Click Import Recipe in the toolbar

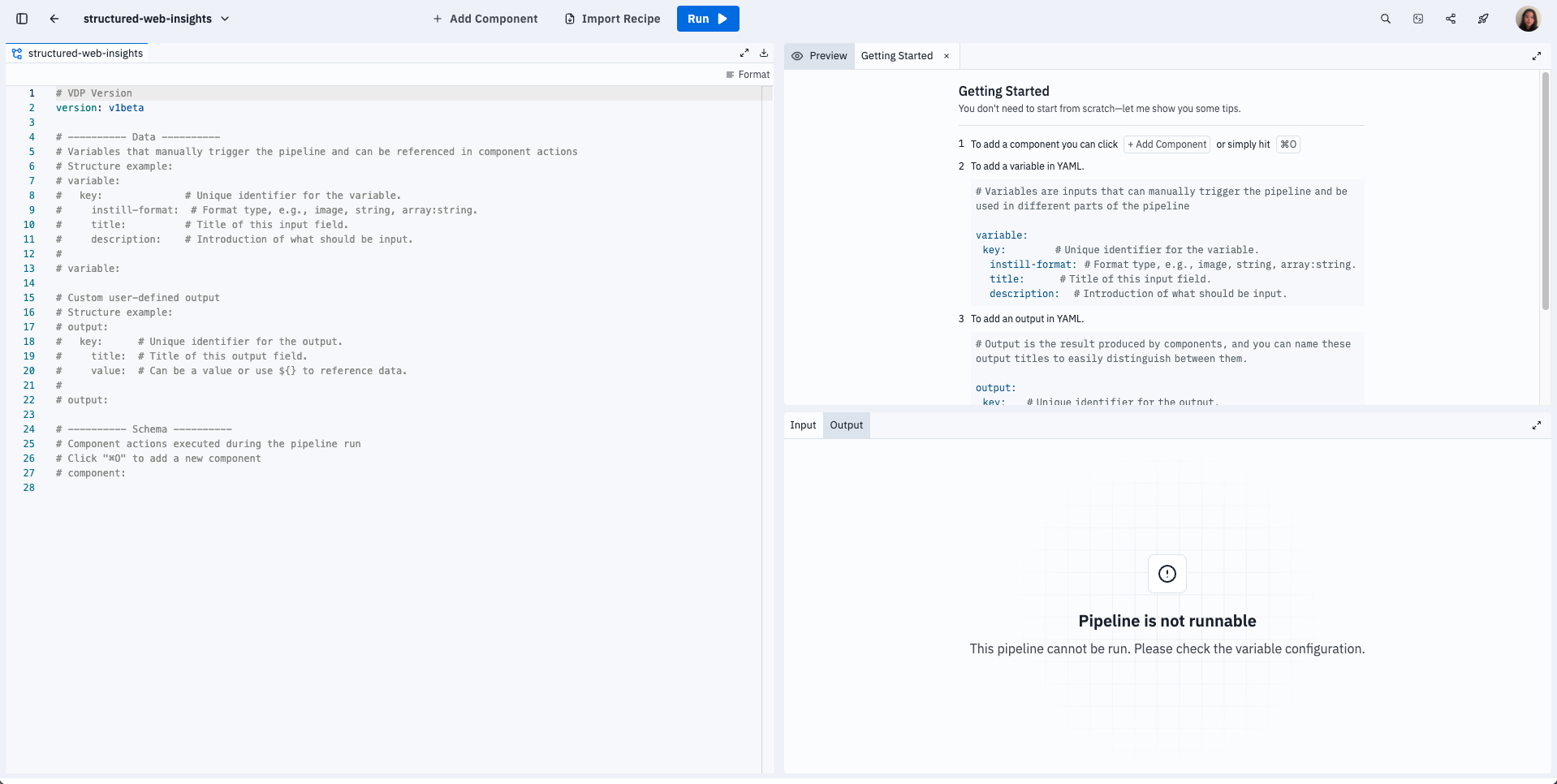point(612,19)
